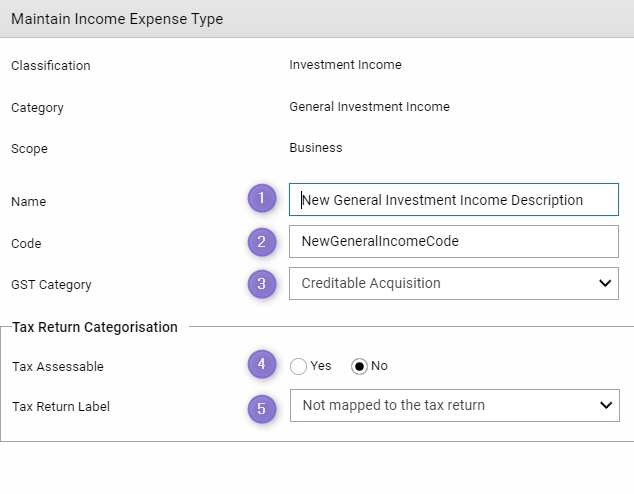Select Yes for Tax Assessable
This screenshot has width=634, height=494.
(298, 366)
